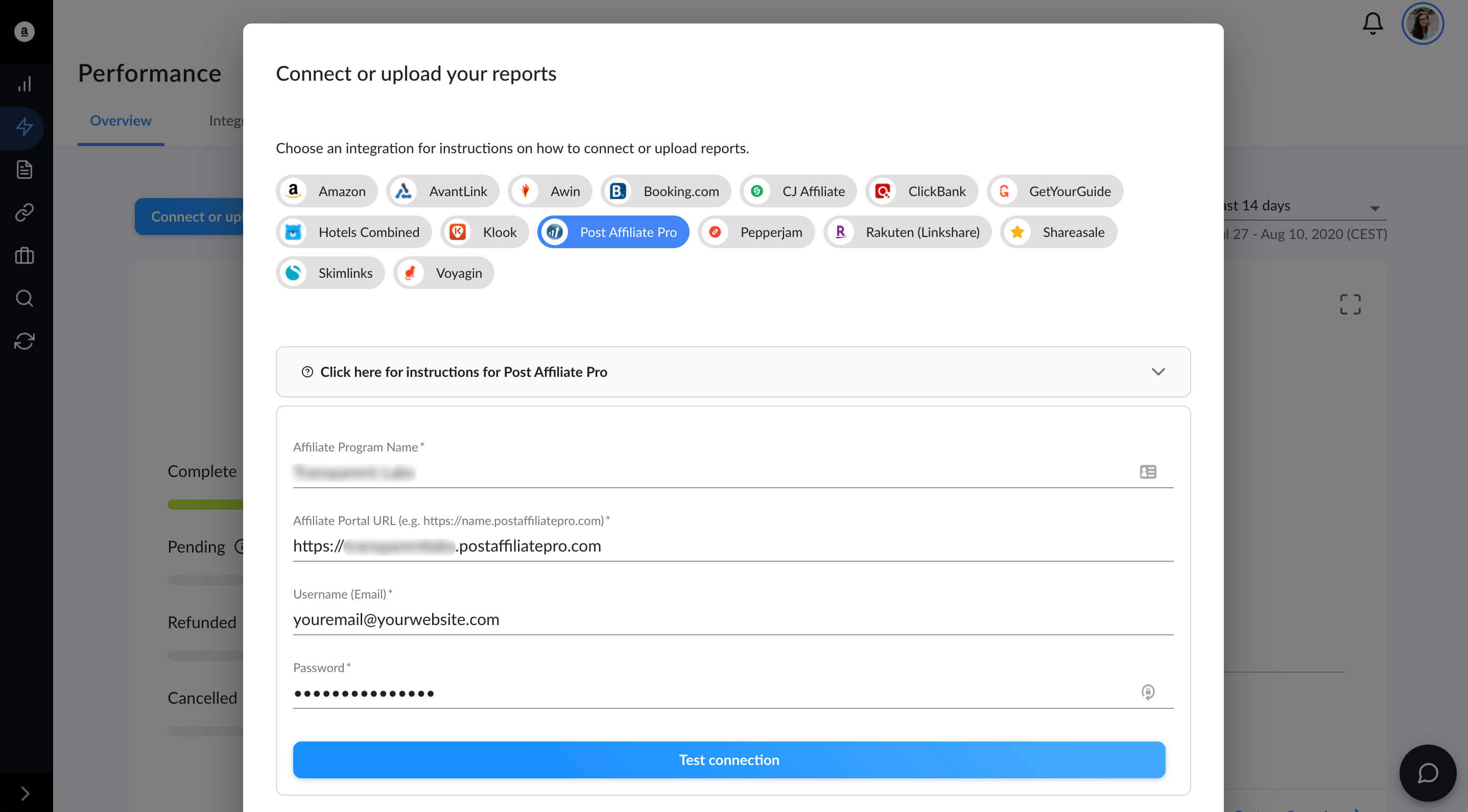Open the briefcase sidebar icon

(x=25, y=255)
